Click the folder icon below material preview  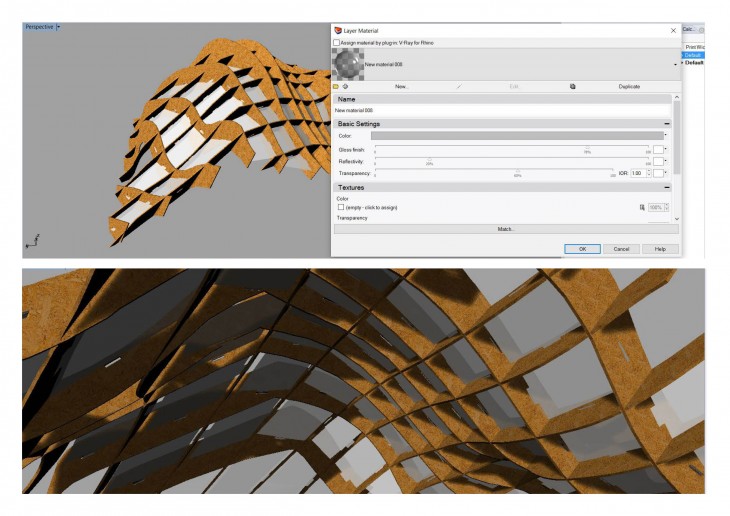click(x=336, y=87)
